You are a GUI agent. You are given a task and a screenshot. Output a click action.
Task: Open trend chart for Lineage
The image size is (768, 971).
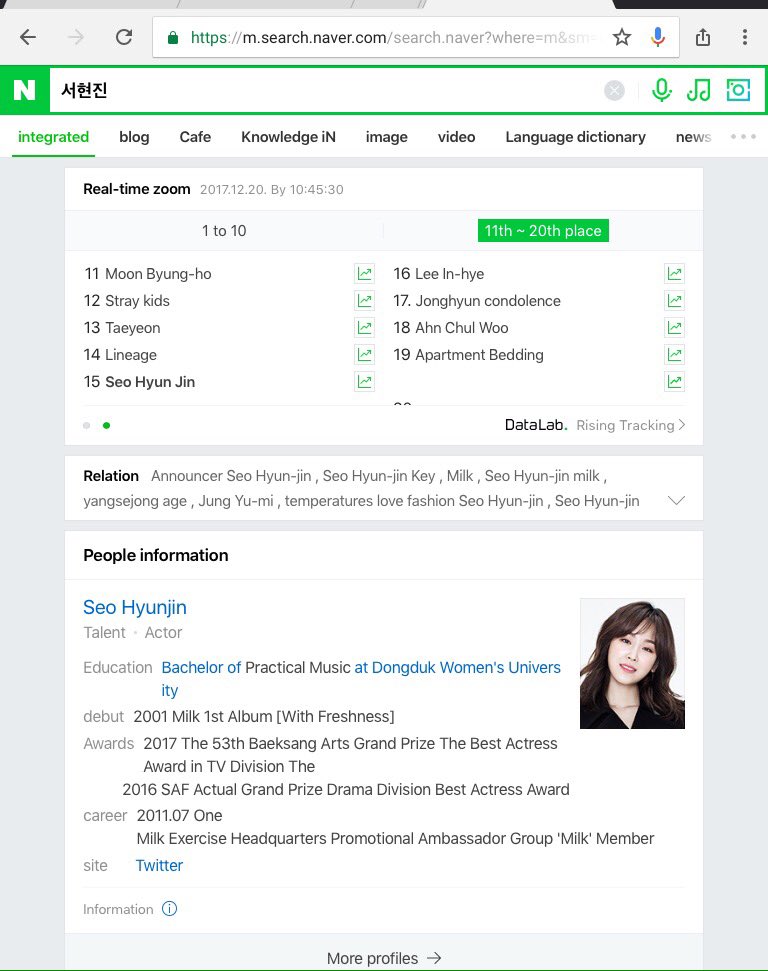pos(364,355)
